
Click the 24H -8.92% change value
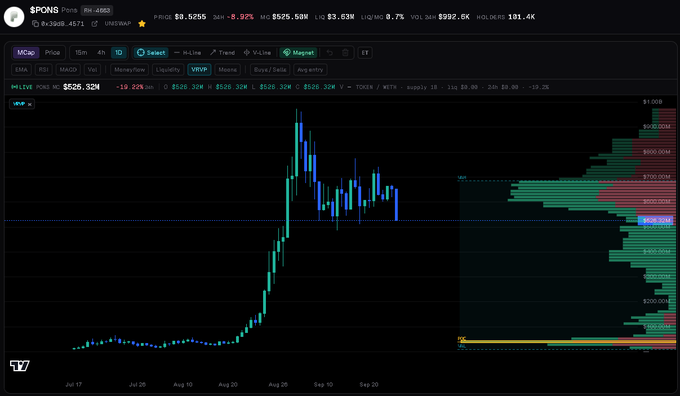pos(240,17)
